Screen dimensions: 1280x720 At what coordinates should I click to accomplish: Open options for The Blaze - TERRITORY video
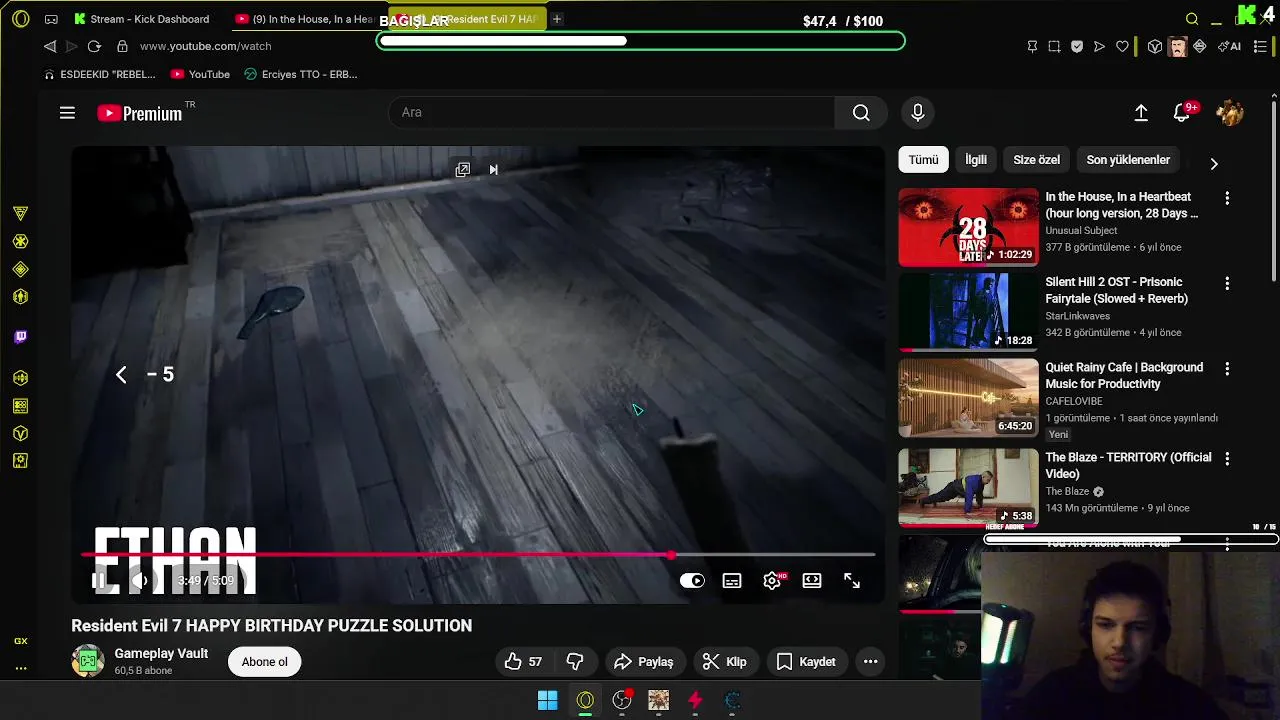pyautogui.click(x=1227, y=458)
